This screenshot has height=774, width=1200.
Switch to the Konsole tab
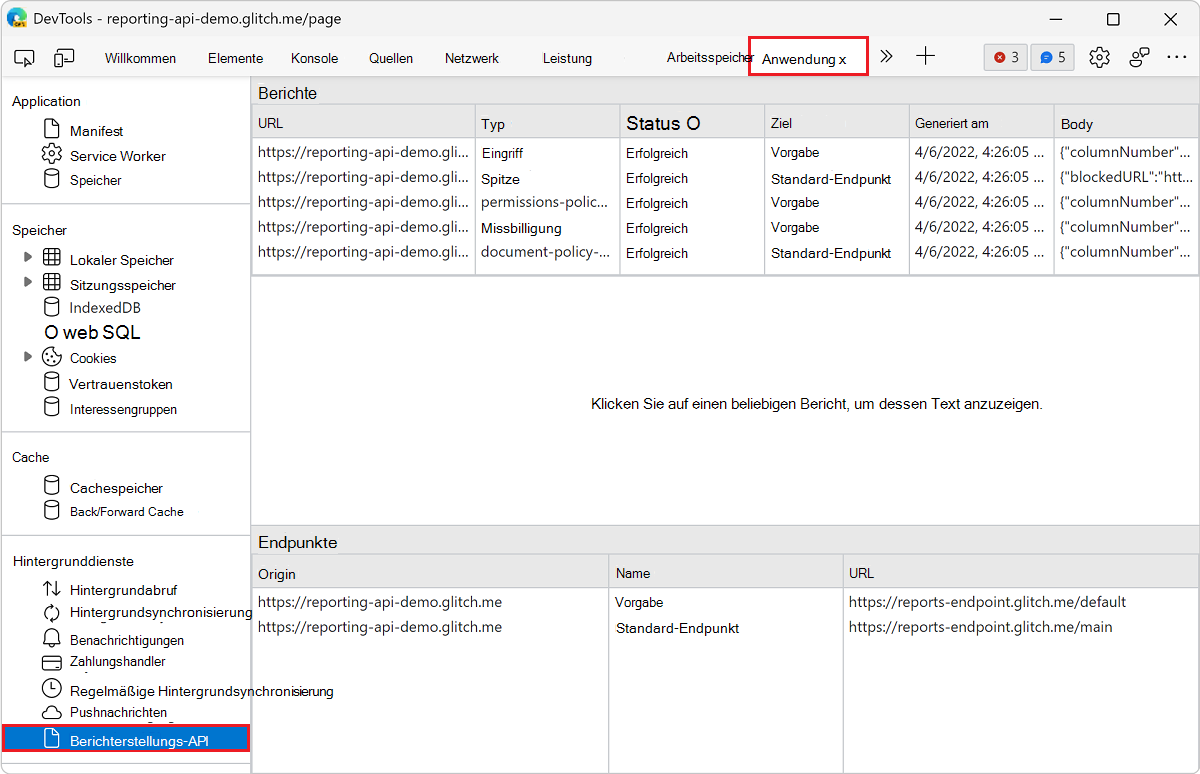tap(314, 58)
